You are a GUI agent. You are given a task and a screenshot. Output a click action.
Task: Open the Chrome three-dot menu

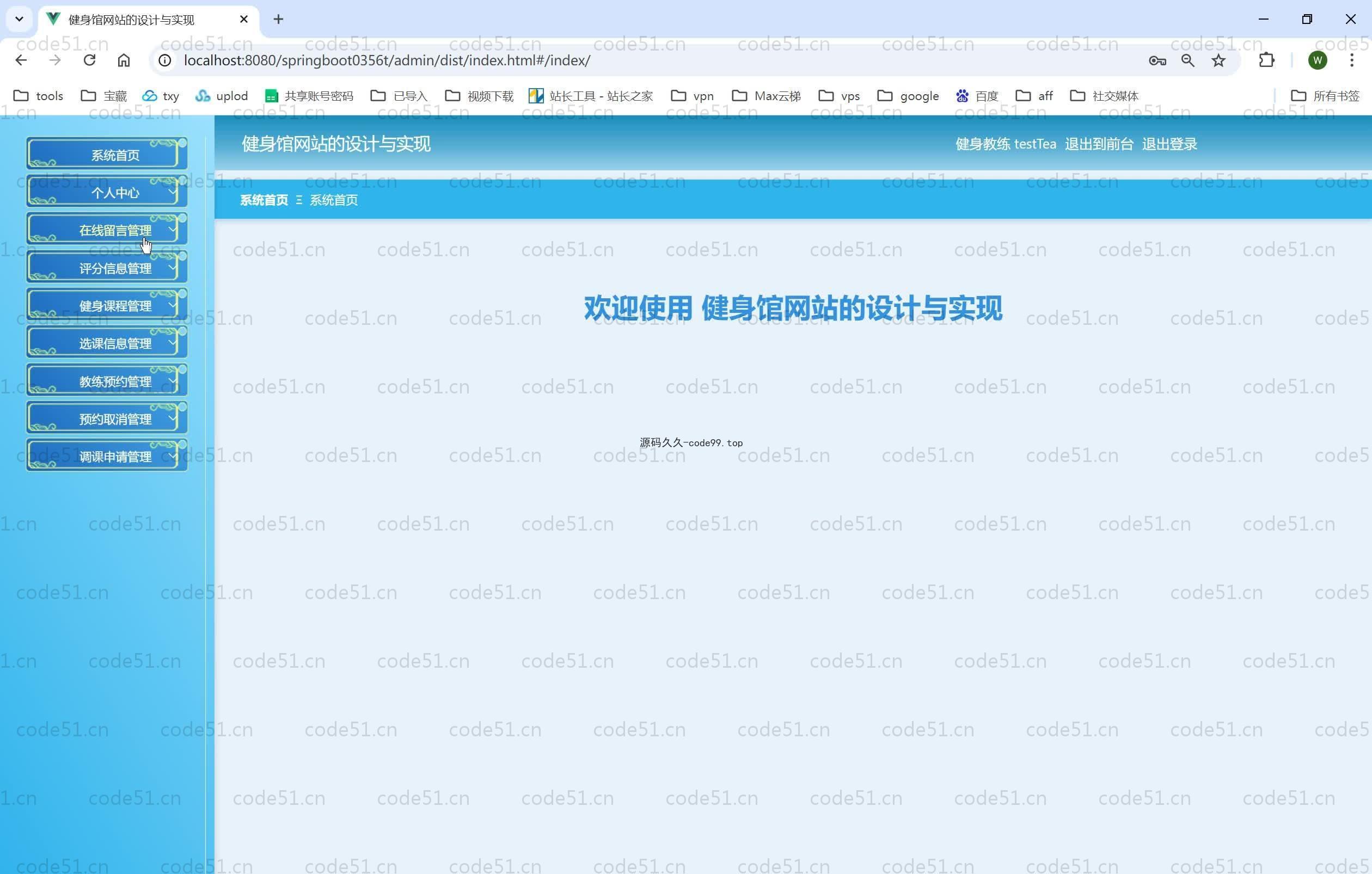click(1351, 60)
